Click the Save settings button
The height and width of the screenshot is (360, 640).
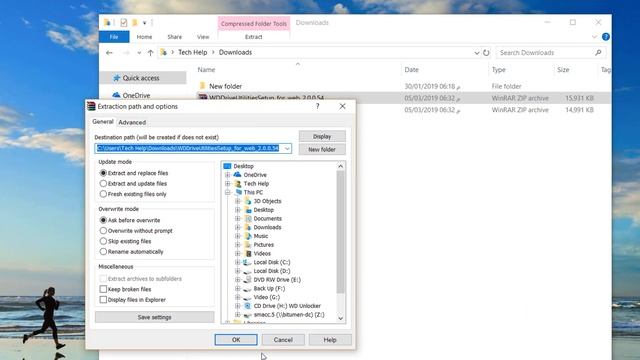point(154,317)
